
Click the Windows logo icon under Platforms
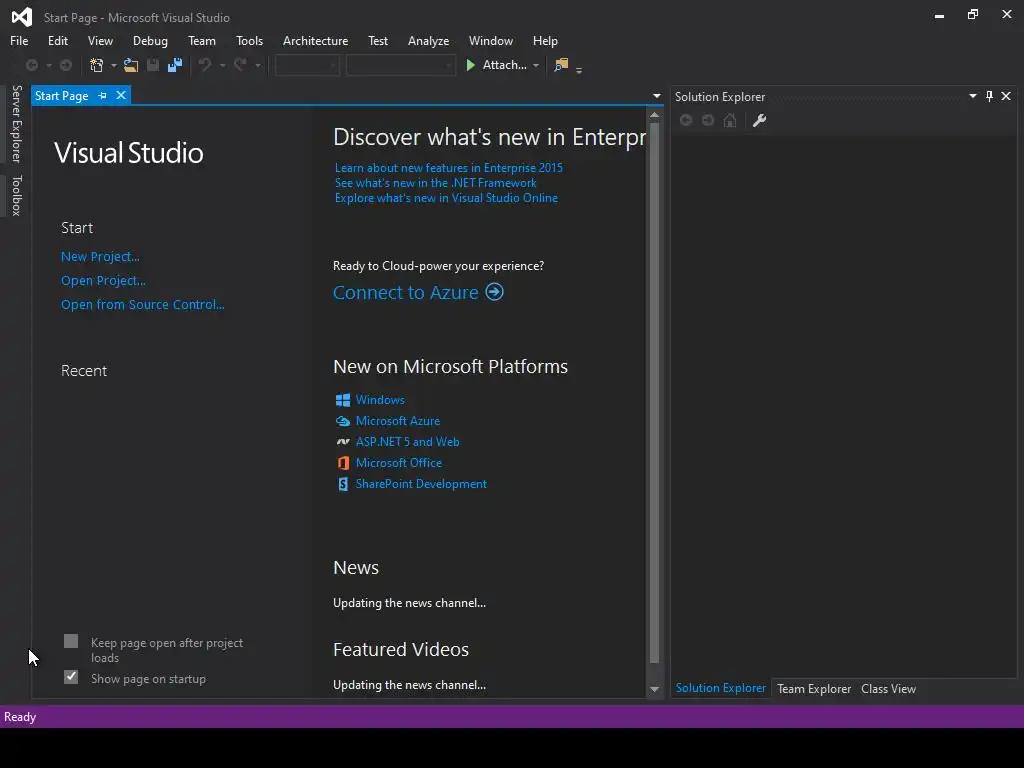click(x=343, y=400)
